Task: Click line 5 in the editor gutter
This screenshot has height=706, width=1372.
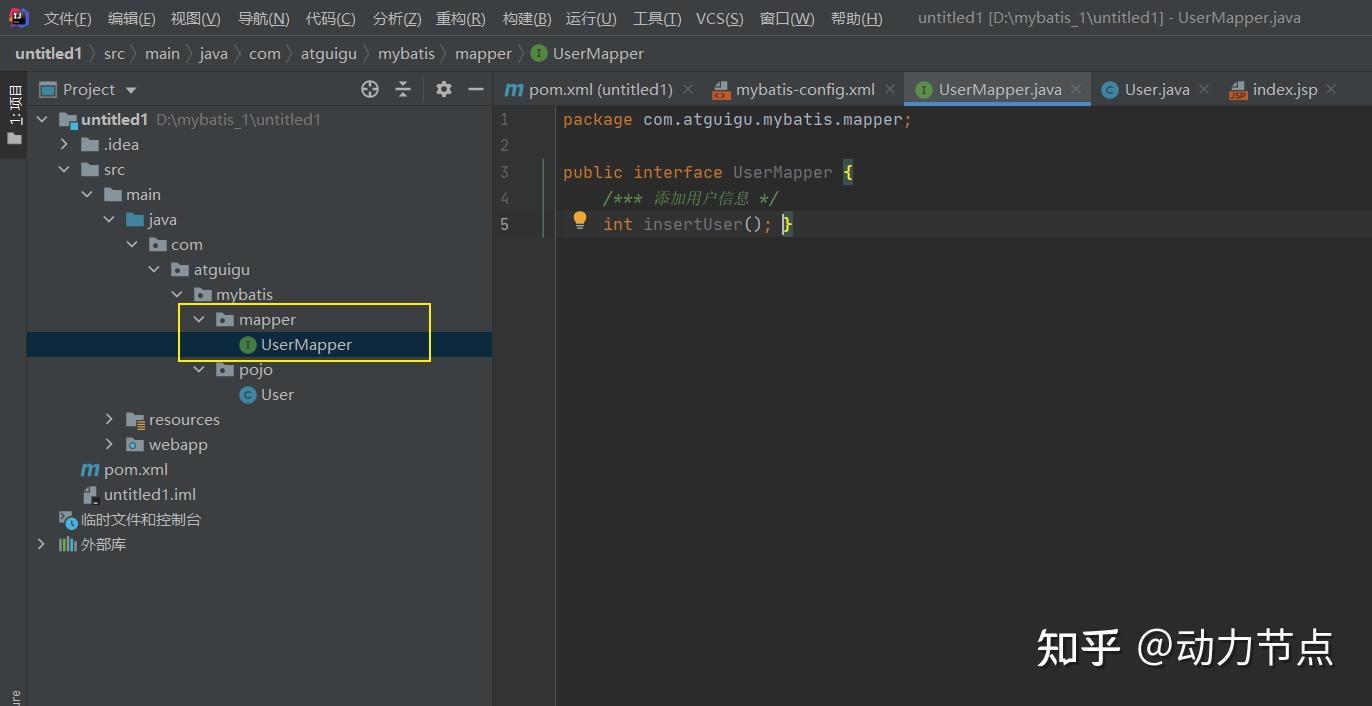Action: [x=505, y=224]
